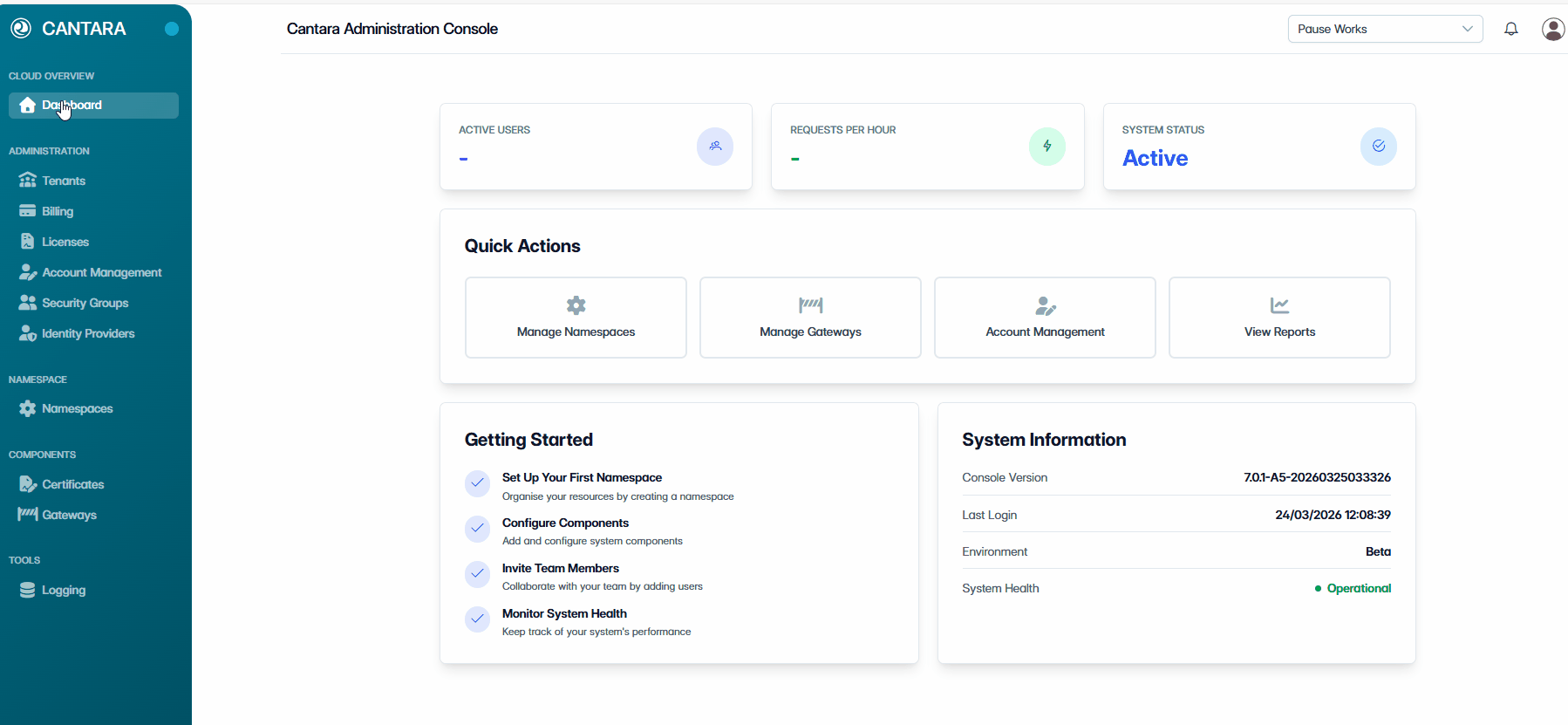Image resolution: width=1568 pixels, height=725 pixels.
Task: Click the Logging database icon
Action: tap(28, 590)
